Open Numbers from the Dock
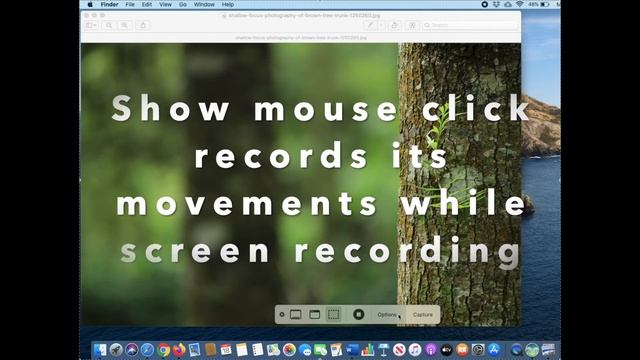 tap(368, 350)
